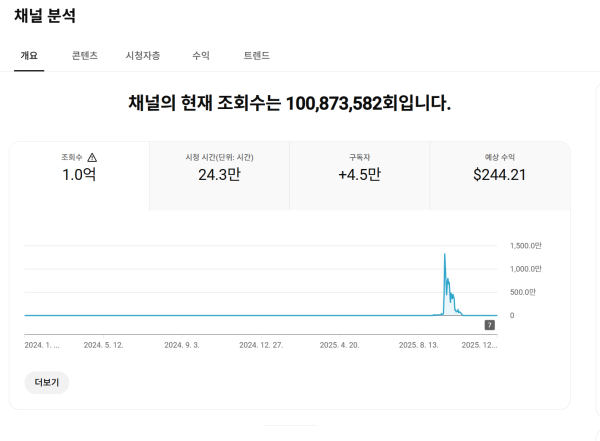Select the 시청자층 tab
Image resolution: width=600 pixels, height=441 pixels.
[143, 56]
